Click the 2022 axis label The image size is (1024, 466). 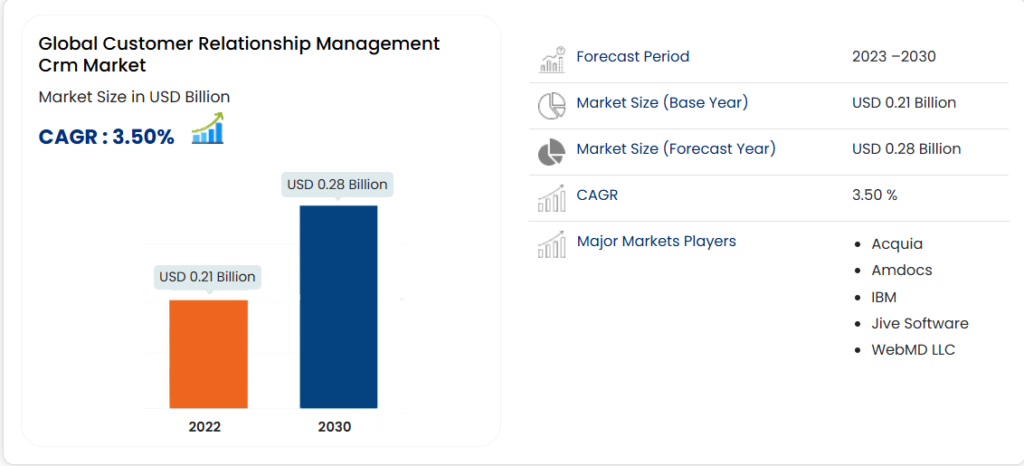tap(205, 427)
